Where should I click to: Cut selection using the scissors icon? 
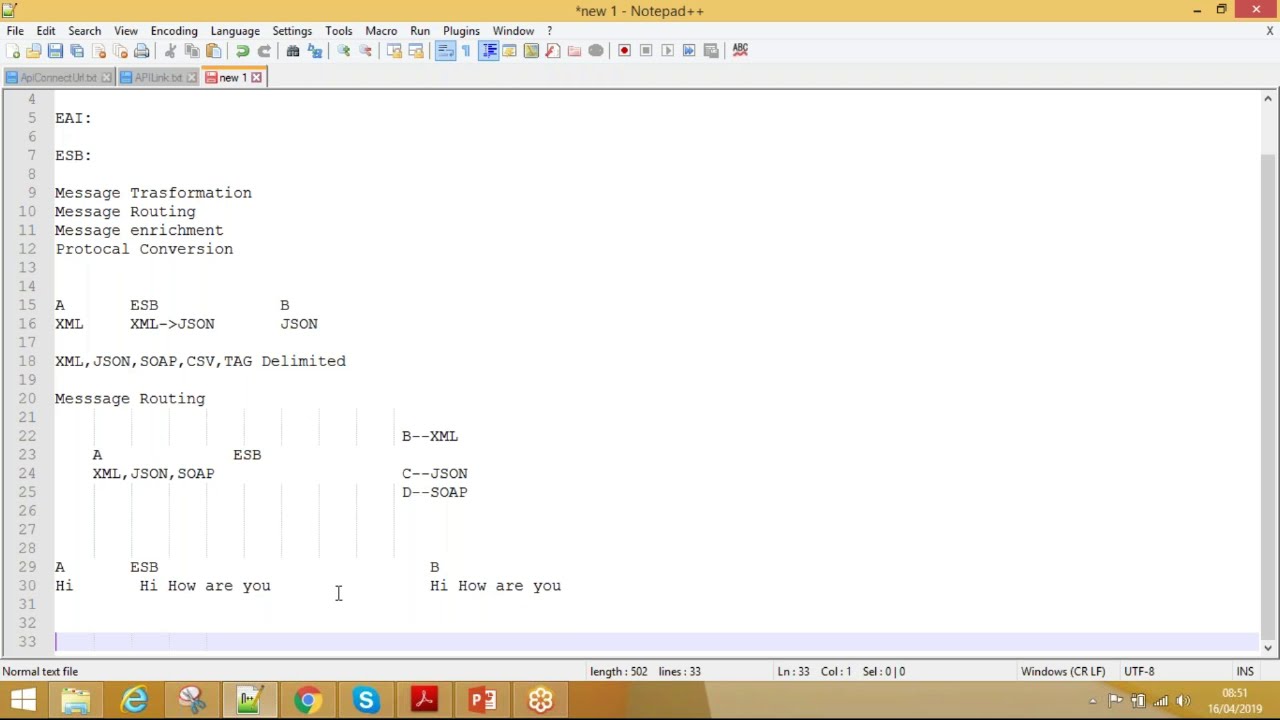[x=170, y=50]
